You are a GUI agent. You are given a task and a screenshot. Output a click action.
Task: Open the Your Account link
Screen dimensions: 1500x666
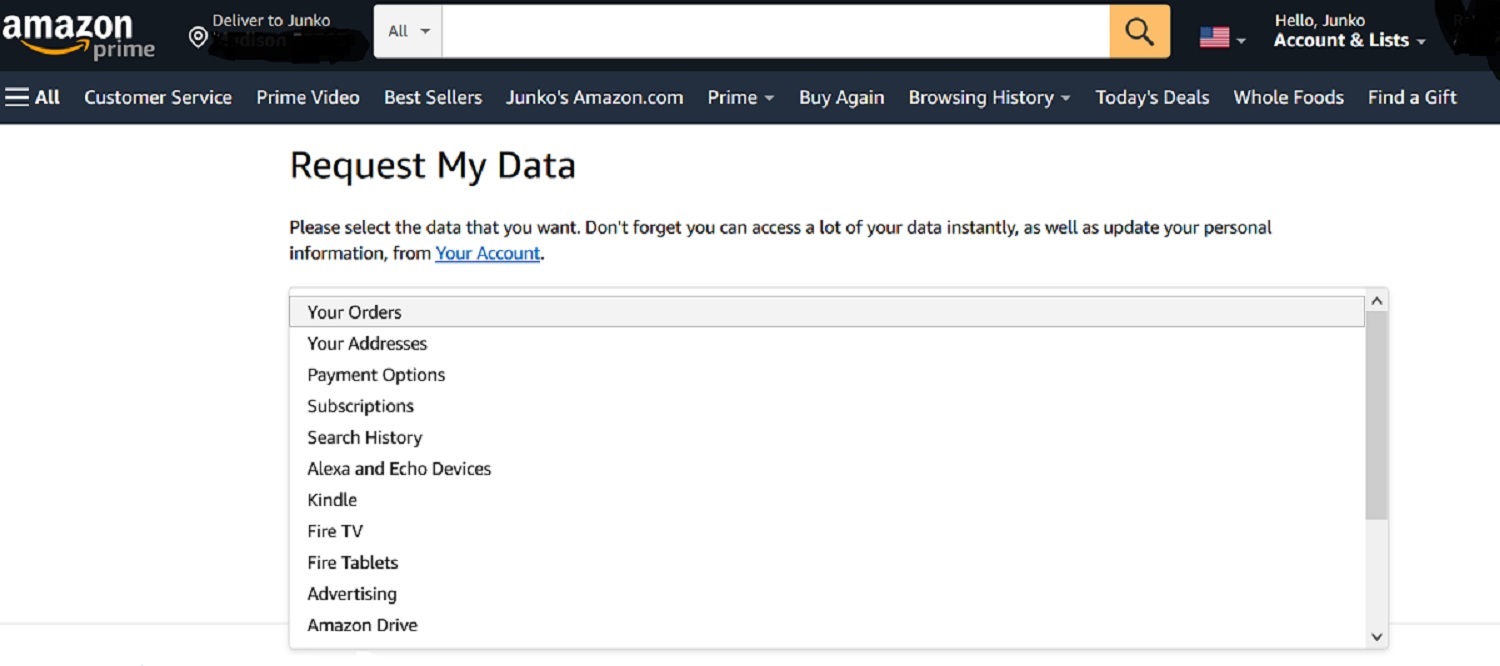[x=487, y=253]
